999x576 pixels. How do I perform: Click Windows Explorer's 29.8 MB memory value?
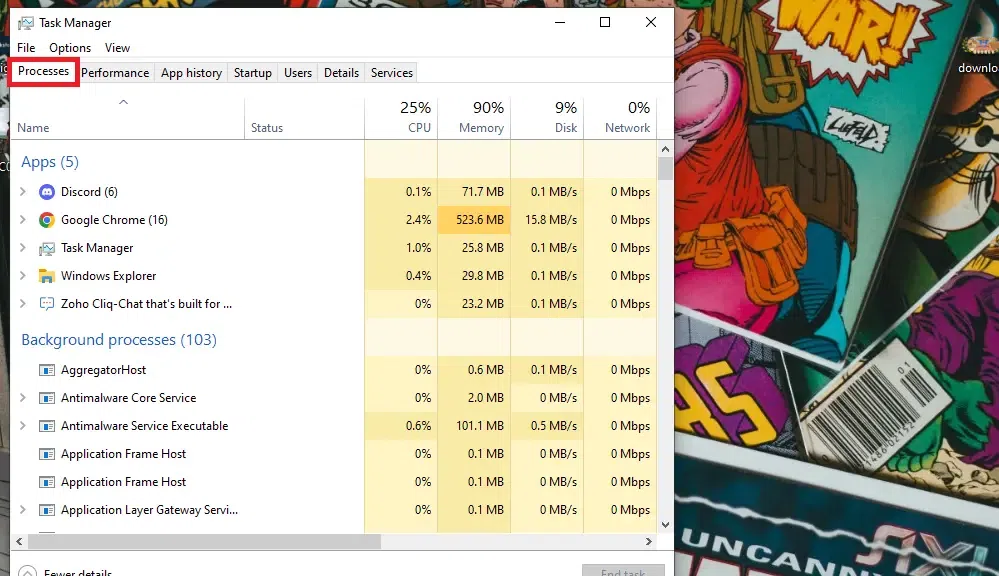pyautogui.click(x=483, y=276)
